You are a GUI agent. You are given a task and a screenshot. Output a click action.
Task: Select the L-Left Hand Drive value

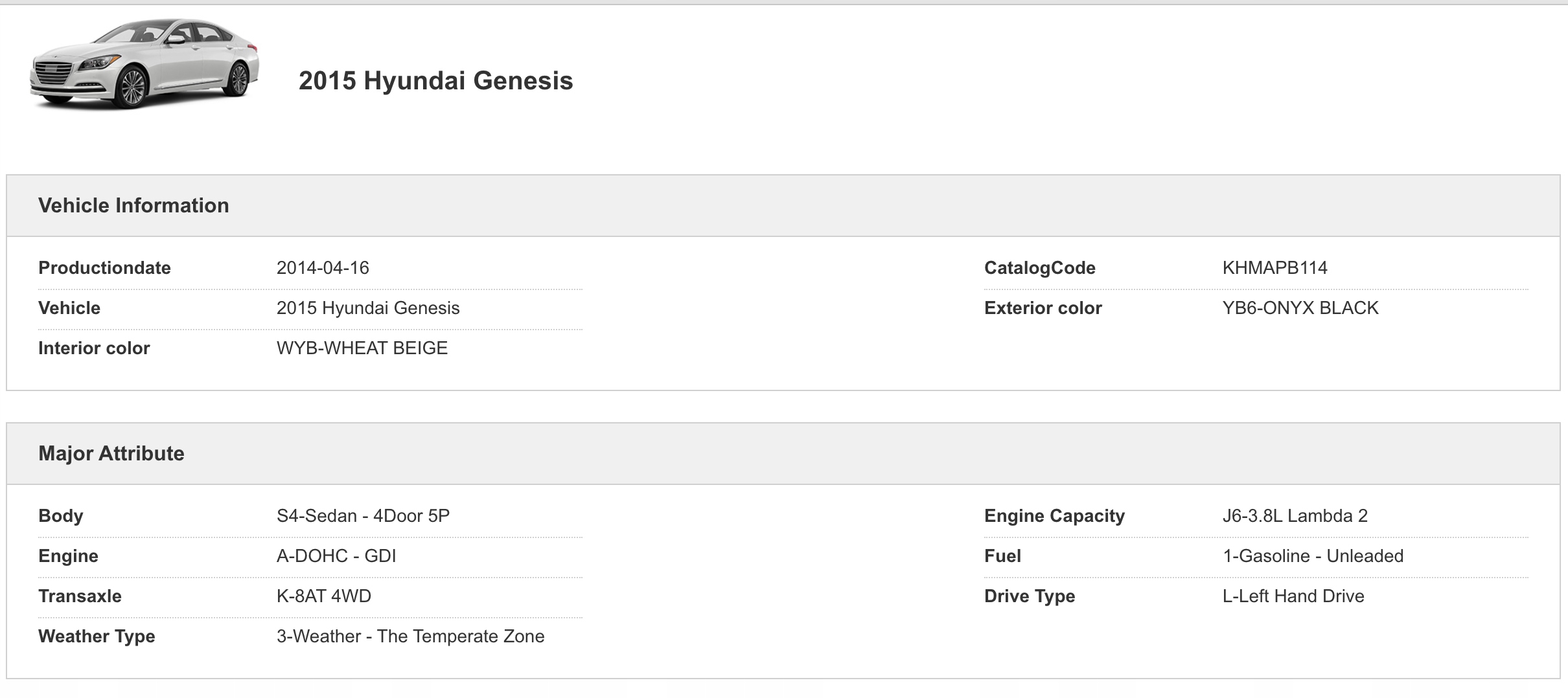(x=1293, y=596)
